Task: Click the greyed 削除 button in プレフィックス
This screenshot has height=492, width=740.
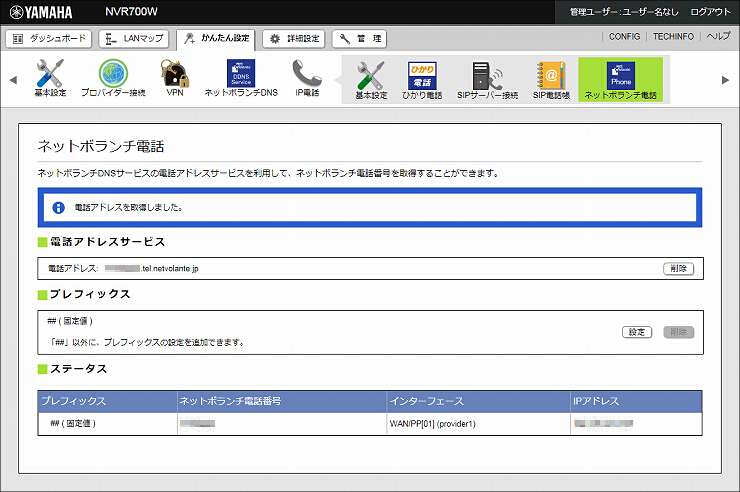Action: (678, 332)
